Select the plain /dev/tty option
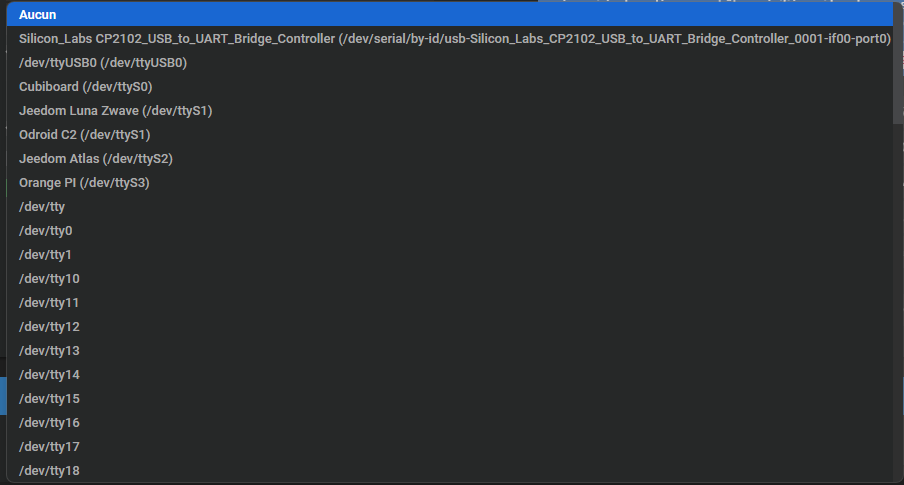904x485 pixels. pyautogui.click(x=42, y=207)
